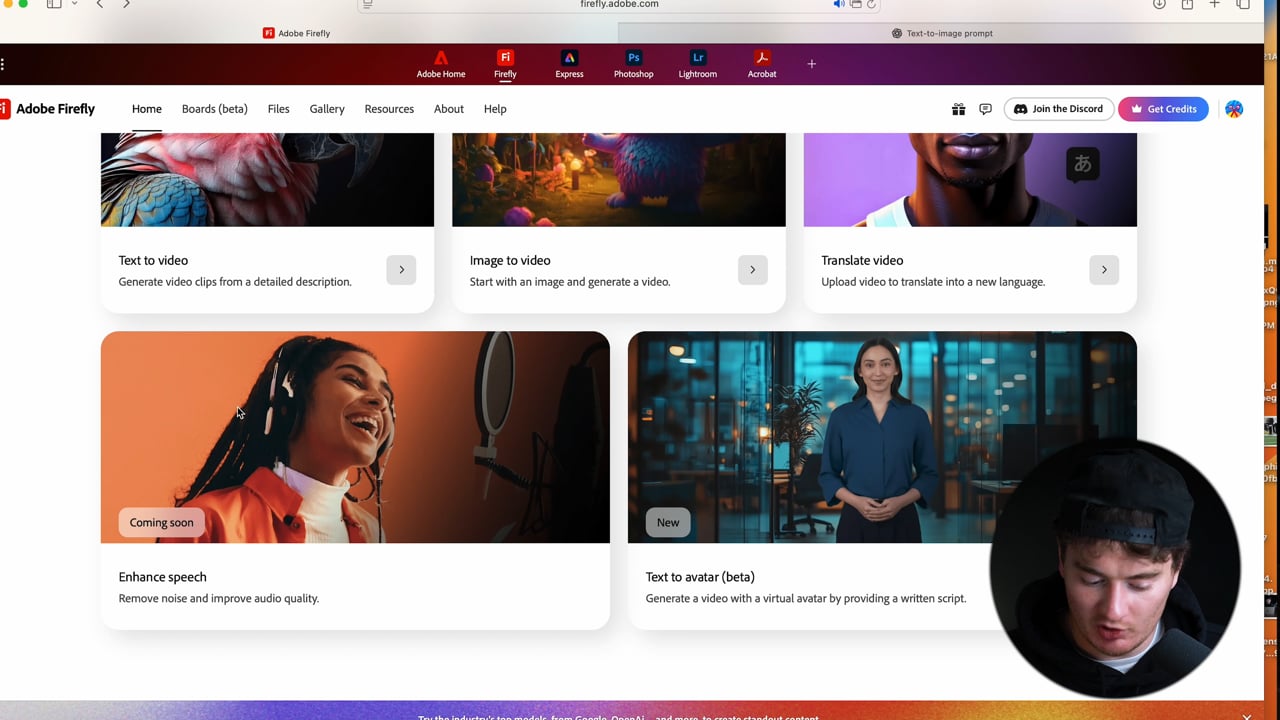Click "Remove noise and improve audio quality."
This screenshot has height=720, width=1280.
click(219, 598)
